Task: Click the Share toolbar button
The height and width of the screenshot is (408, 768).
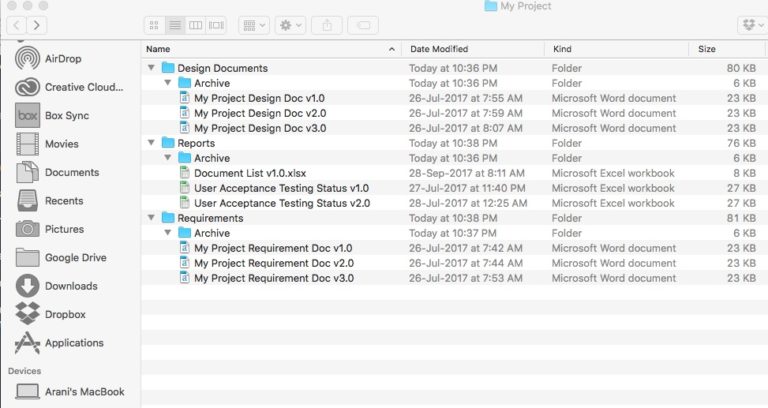Action: click(327, 25)
